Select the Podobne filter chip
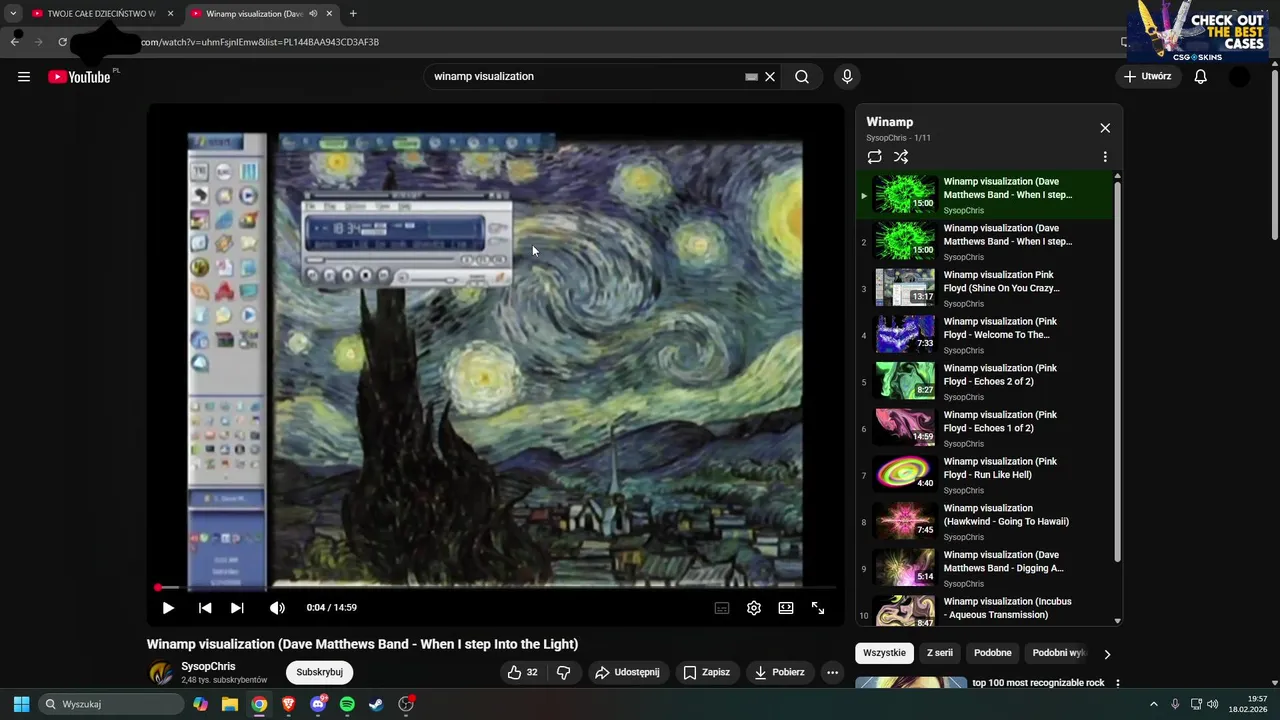This screenshot has height=720, width=1280. pyautogui.click(x=993, y=653)
